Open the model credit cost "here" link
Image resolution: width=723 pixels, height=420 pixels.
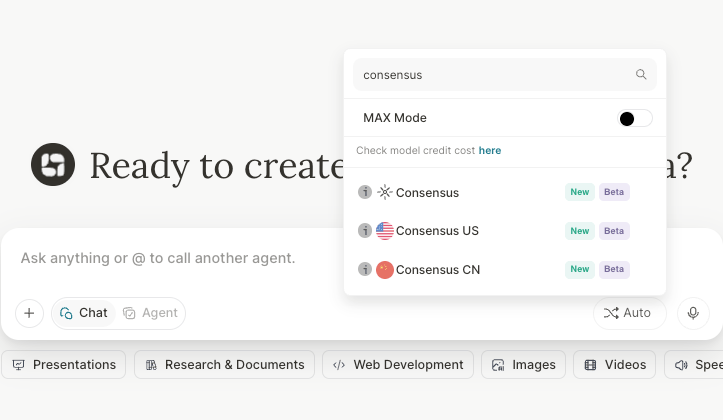(x=490, y=150)
